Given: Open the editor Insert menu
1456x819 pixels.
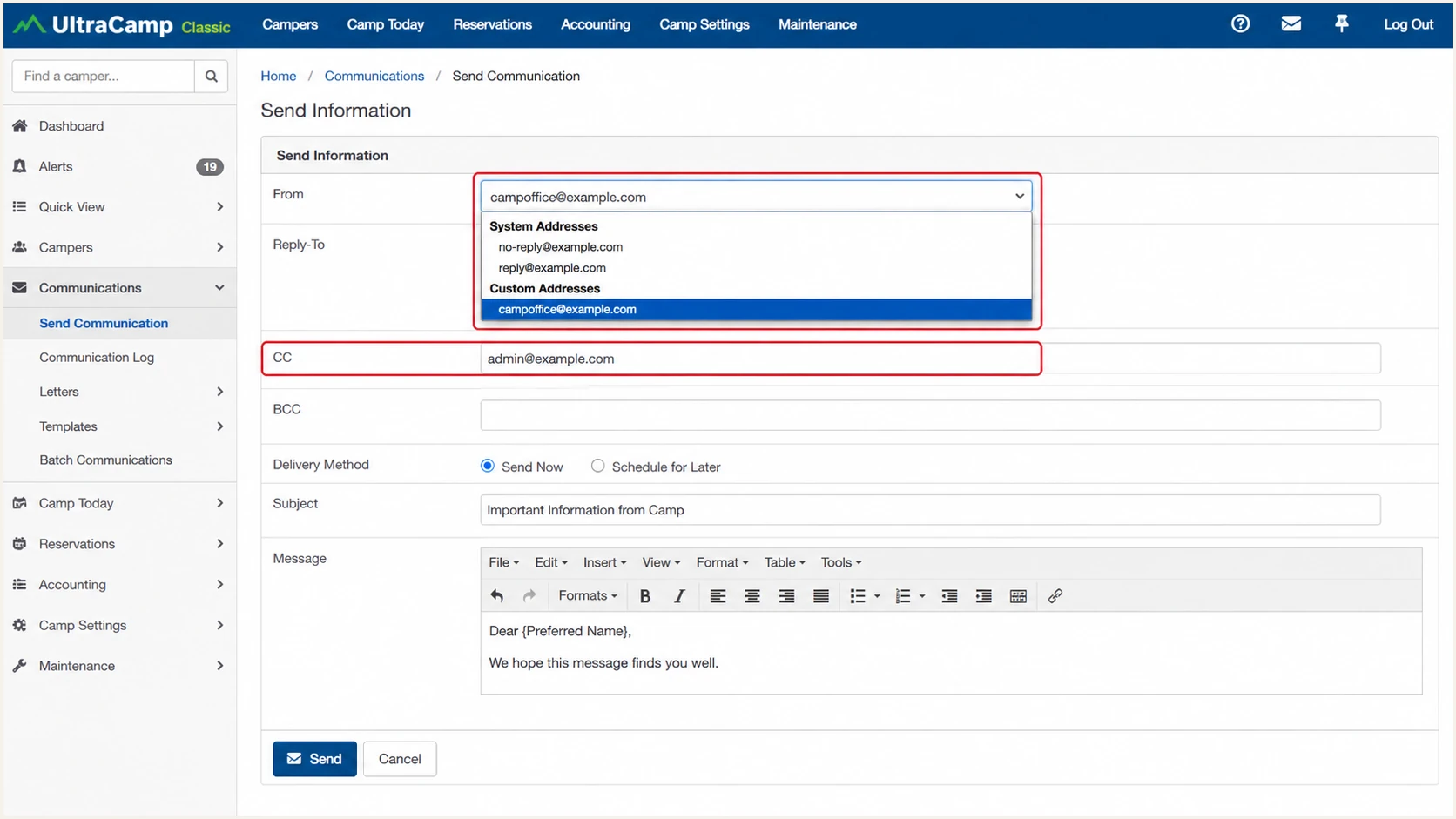Looking at the screenshot, I should (604, 563).
